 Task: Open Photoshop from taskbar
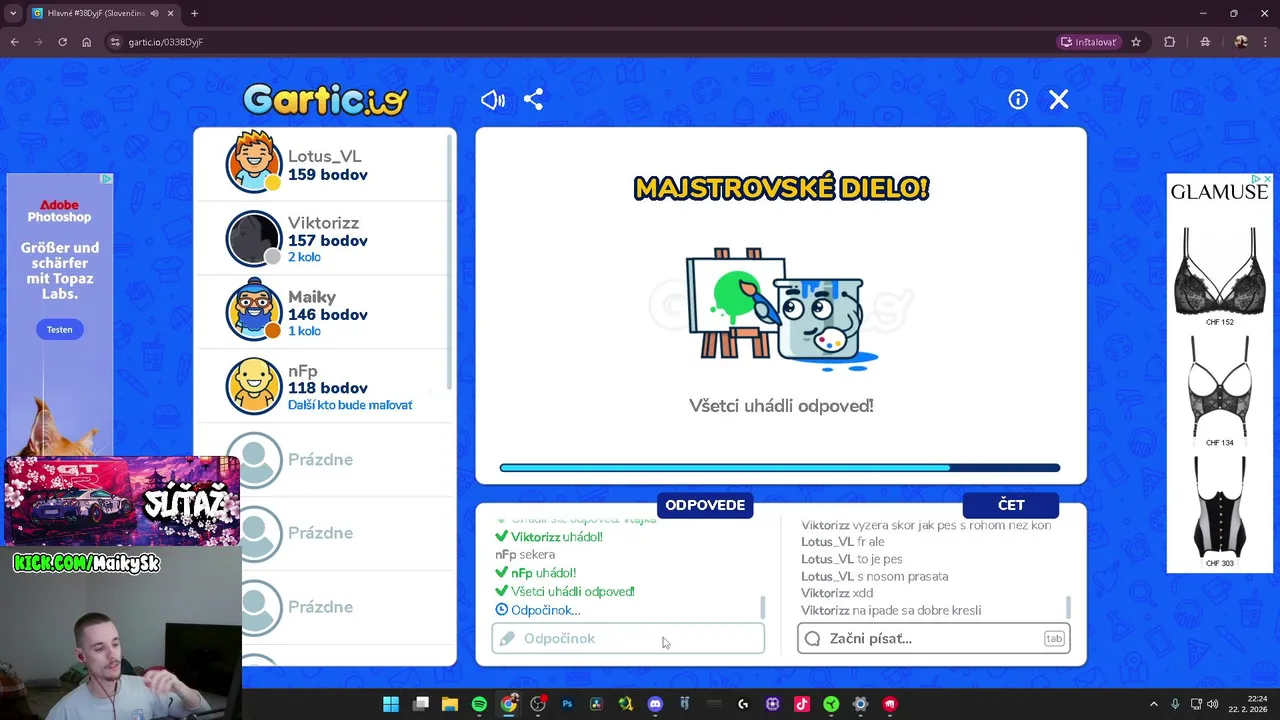coord(567,704)
